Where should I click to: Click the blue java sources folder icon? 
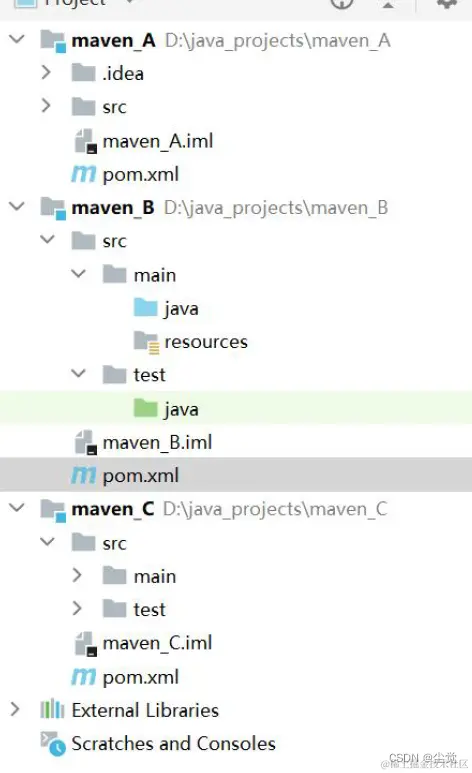coord(145,308)
